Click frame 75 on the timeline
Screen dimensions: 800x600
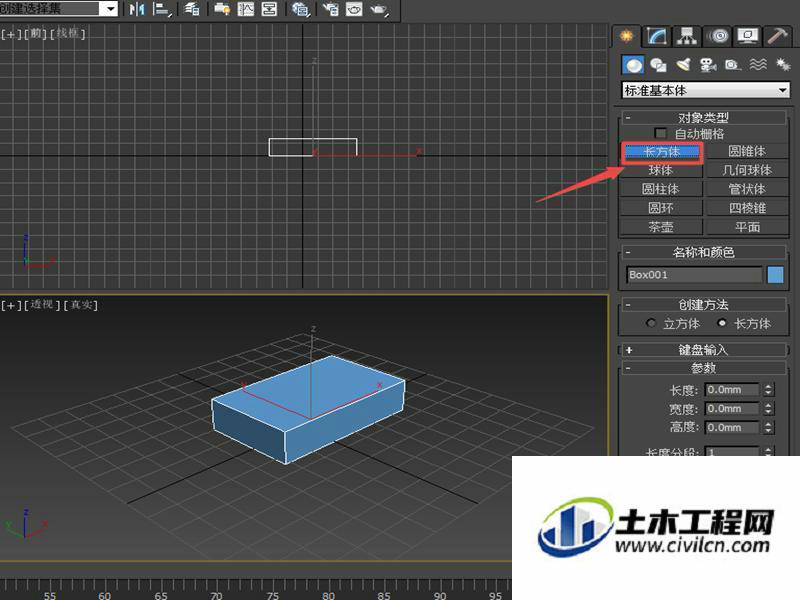point(272,595)
